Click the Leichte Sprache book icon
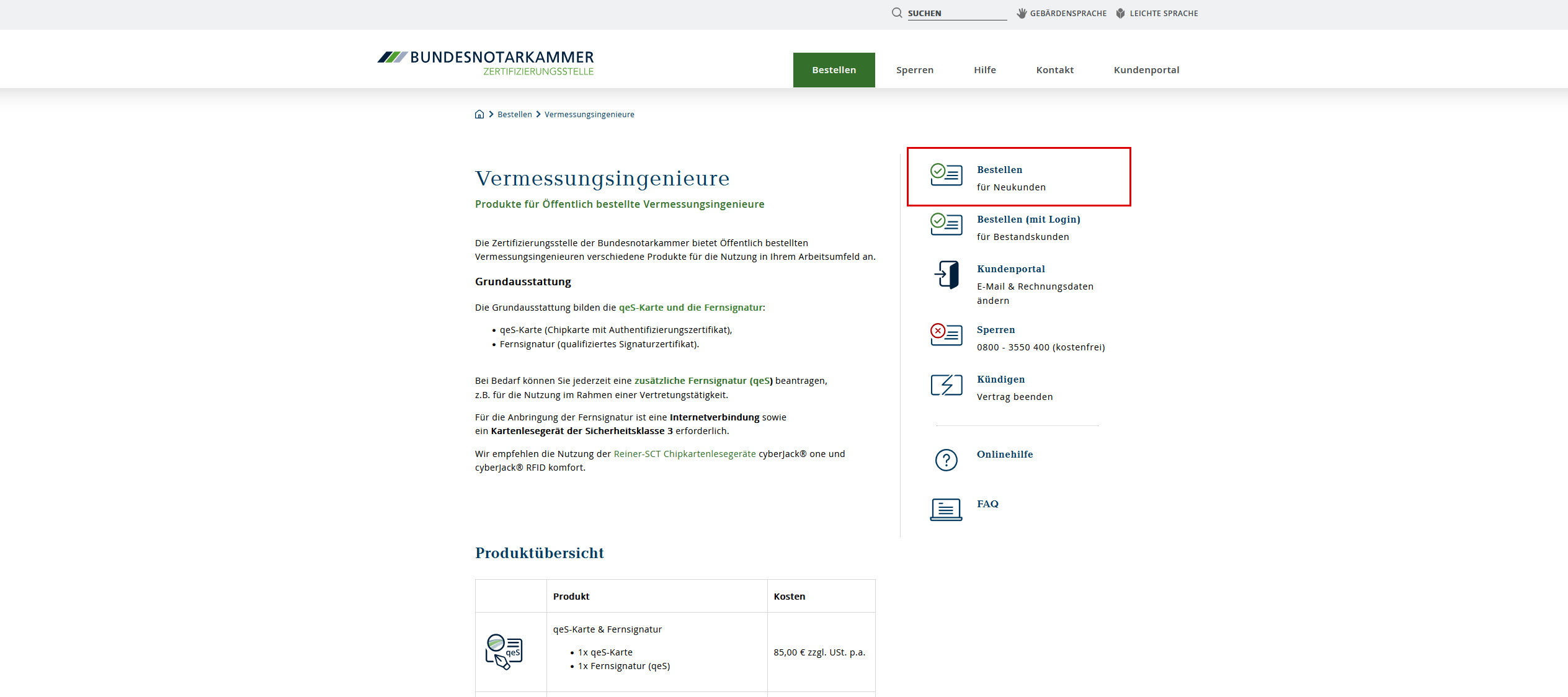Image resolution: width=1568 pixels, height=697 pixels. point(1120,13)
